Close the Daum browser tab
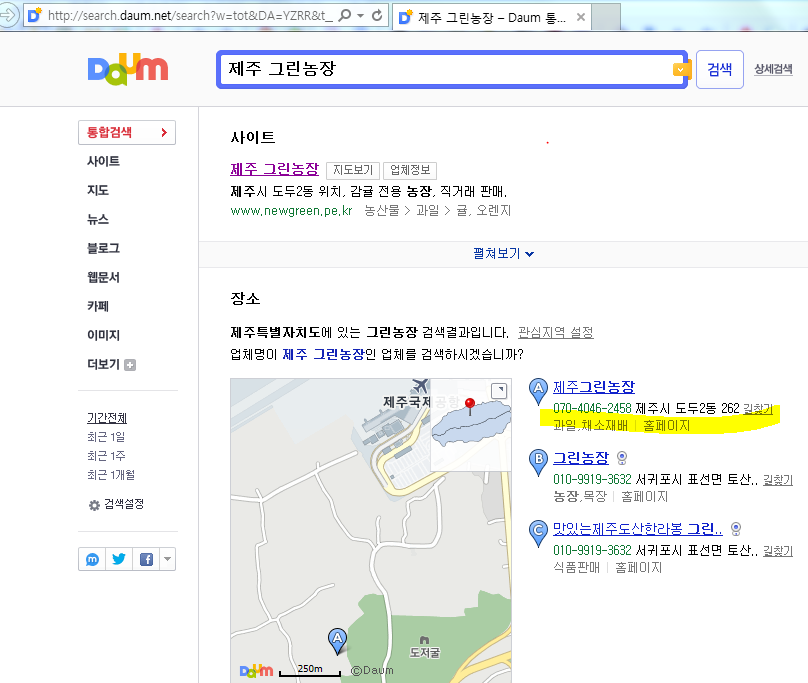This screenshot has width=808, height=683. (x=581, y=18)
